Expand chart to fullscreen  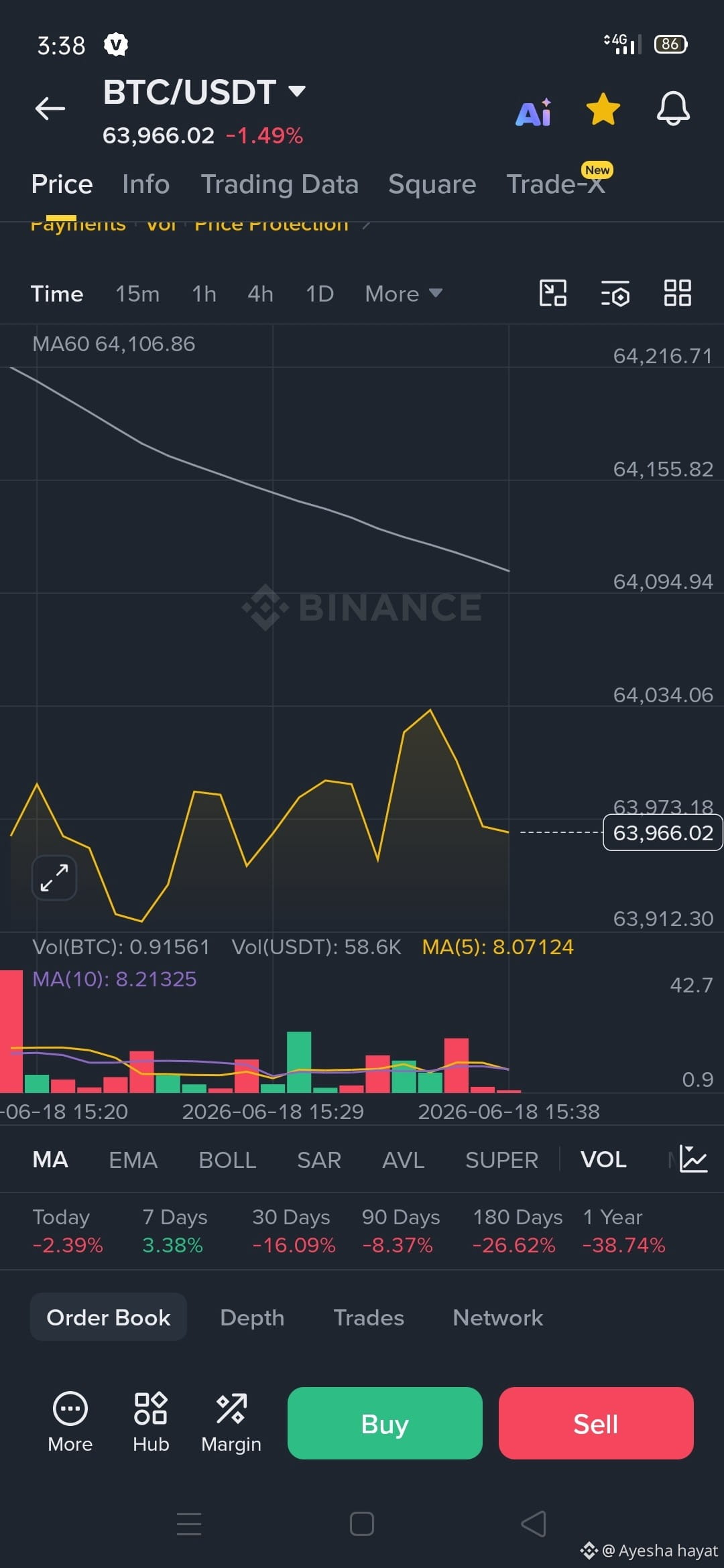pos(54,878)
